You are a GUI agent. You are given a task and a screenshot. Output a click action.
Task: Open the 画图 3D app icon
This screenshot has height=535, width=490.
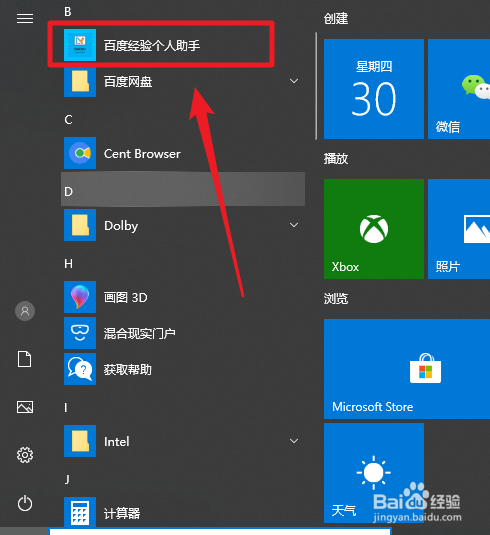pyautogui.click(x=80, y=297)
